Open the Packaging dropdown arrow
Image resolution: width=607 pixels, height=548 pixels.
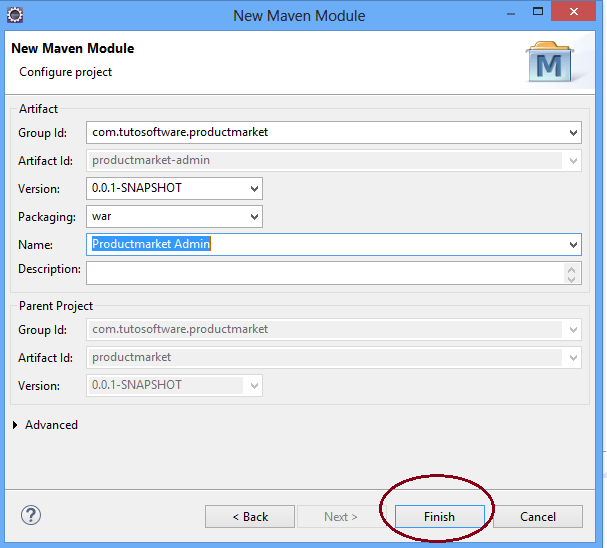click(254, 216)
